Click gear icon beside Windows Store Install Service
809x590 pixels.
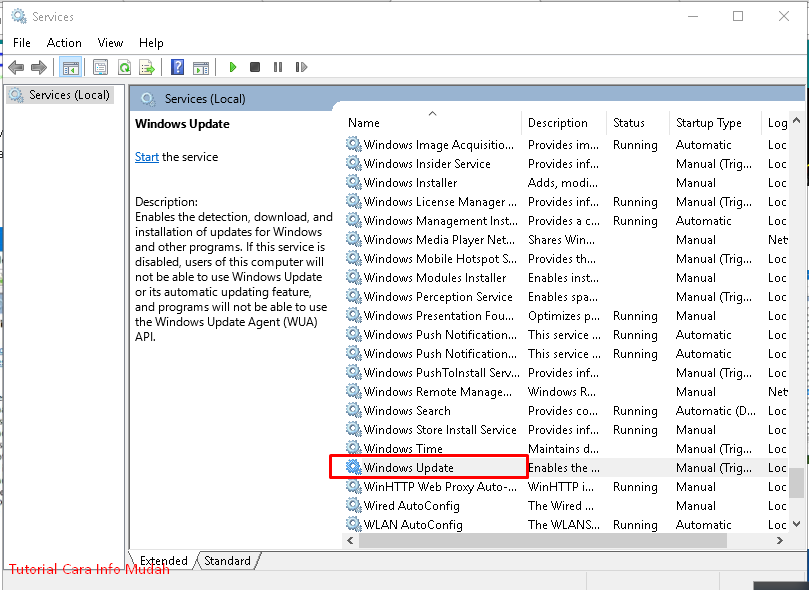[x=353, y=429]
